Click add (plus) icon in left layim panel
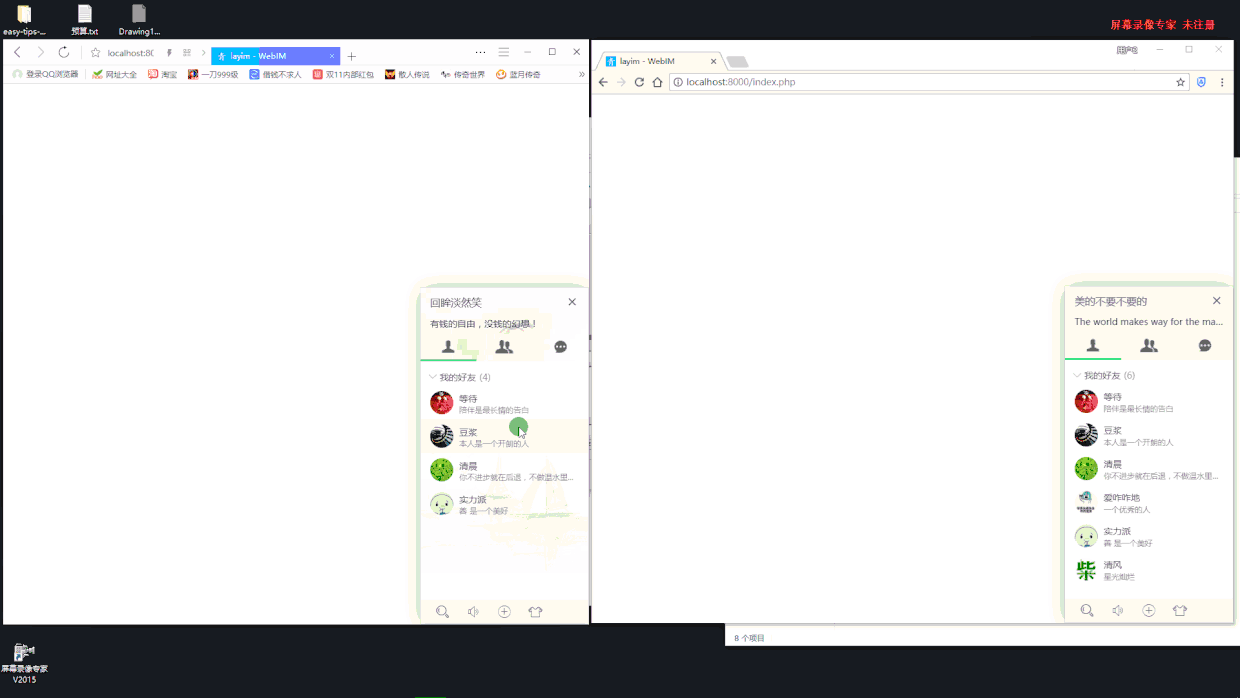 pyautogui.click(x=504, y=612)
